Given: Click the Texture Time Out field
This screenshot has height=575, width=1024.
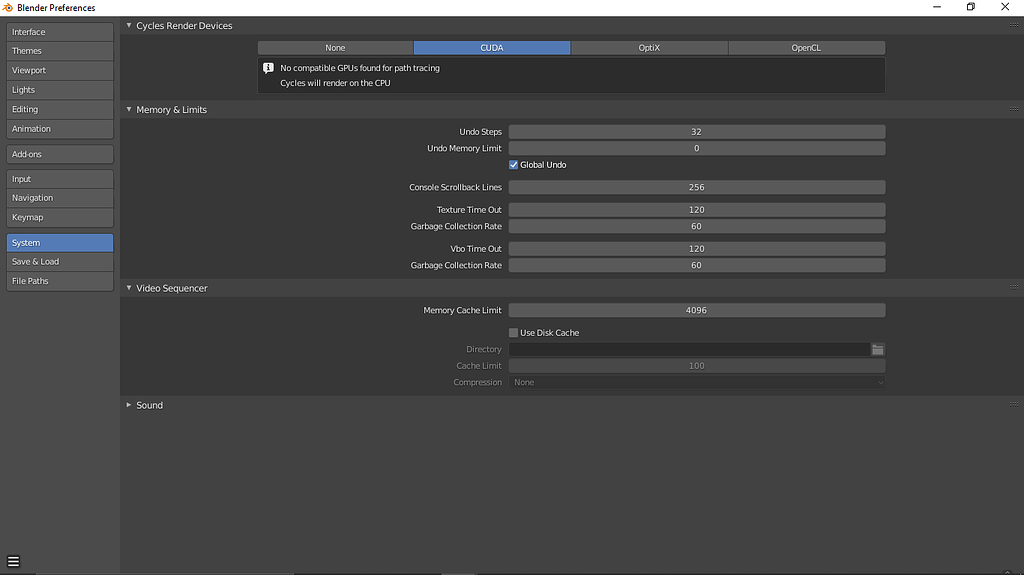Looking at the screenshot, I should coord(697,210).
